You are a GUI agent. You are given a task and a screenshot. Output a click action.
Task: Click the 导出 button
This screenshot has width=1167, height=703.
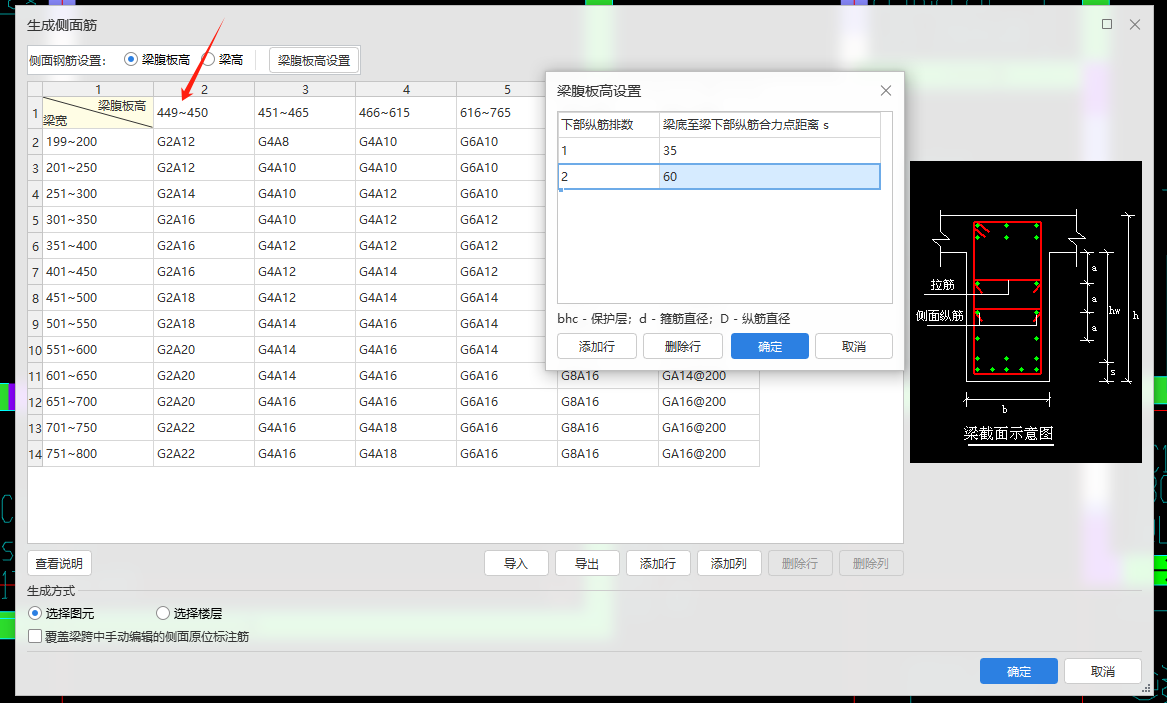coord(587,563)
